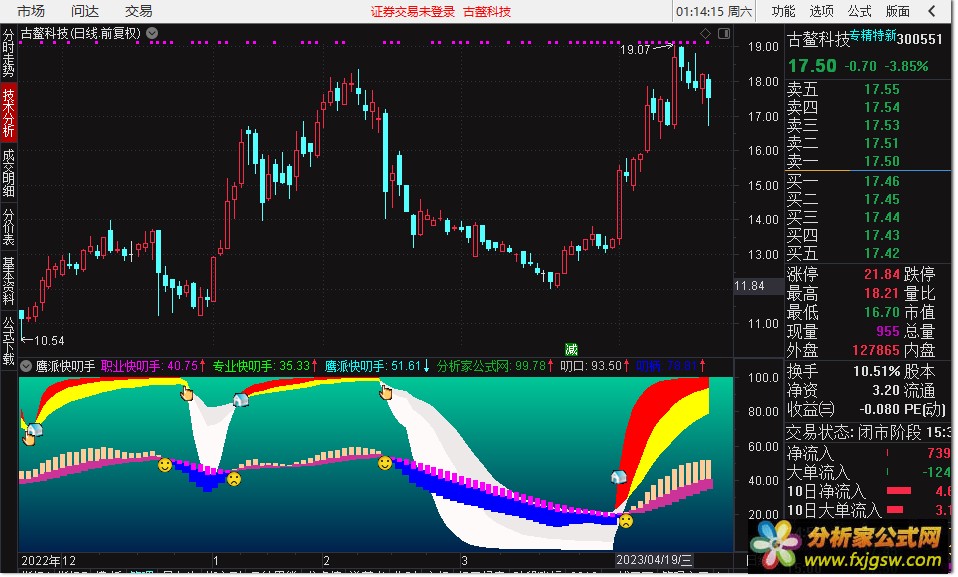Select the 卖二 17.51 order row

869,143
